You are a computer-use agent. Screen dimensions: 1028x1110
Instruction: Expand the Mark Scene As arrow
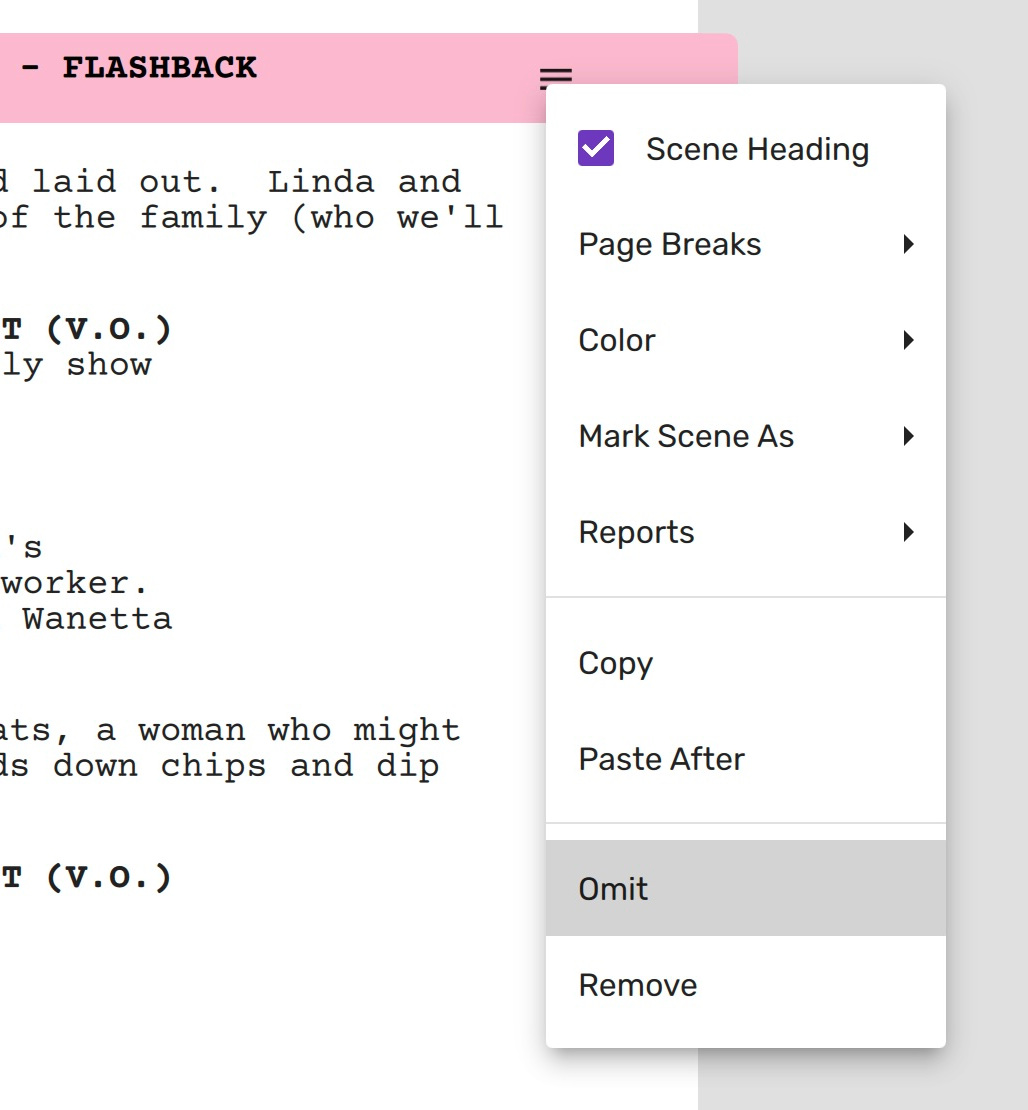(x=908, y=437)
